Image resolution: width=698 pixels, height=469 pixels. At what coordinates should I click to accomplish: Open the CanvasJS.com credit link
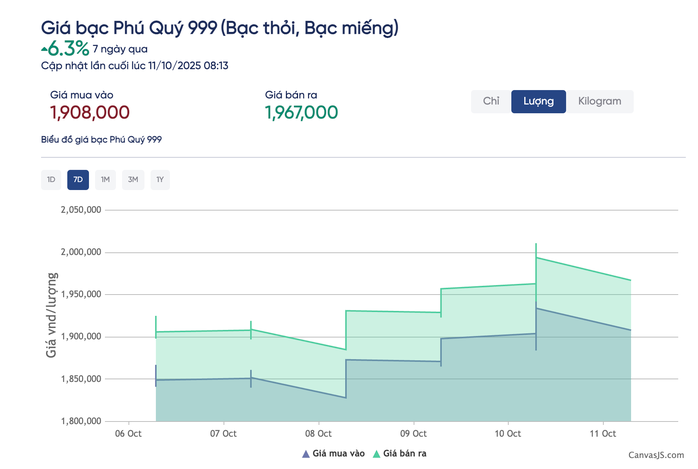(657, 455)
